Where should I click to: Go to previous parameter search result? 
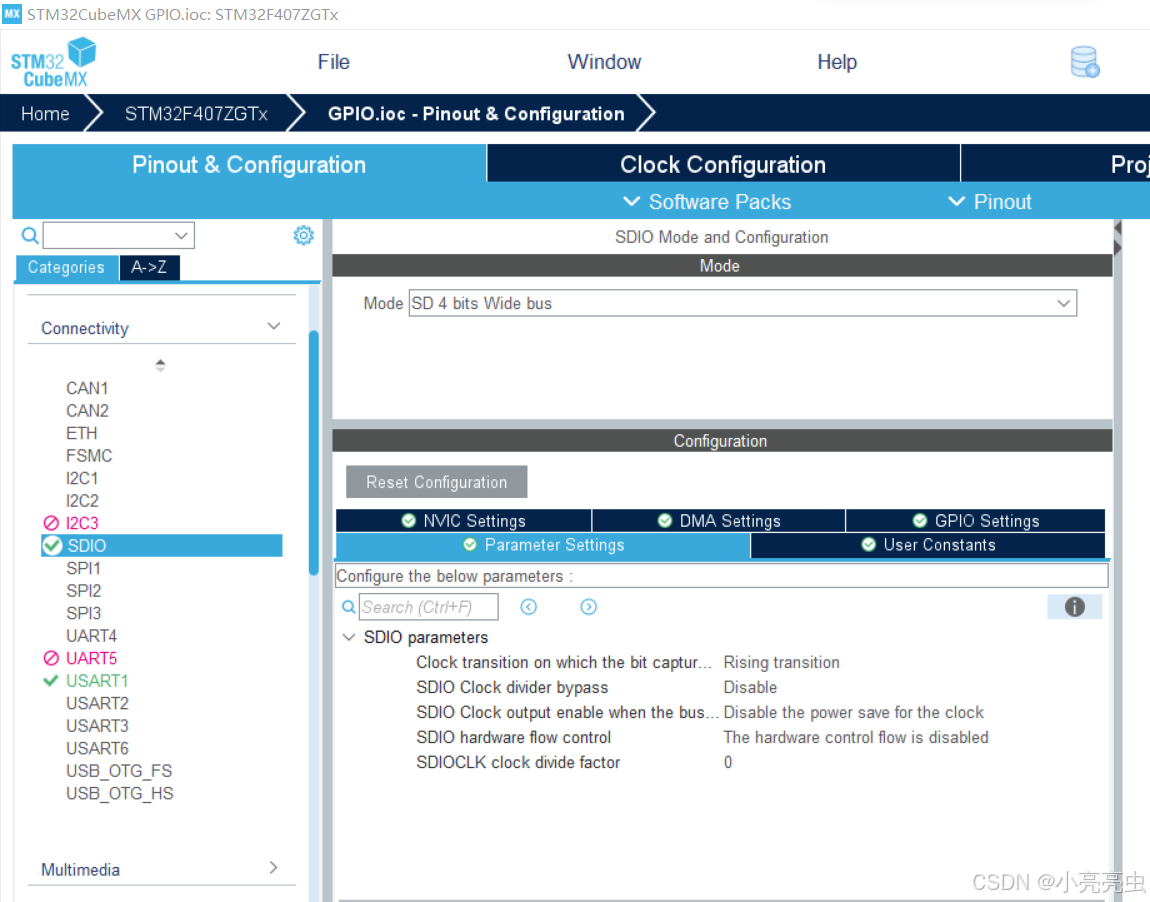(529, 607)
